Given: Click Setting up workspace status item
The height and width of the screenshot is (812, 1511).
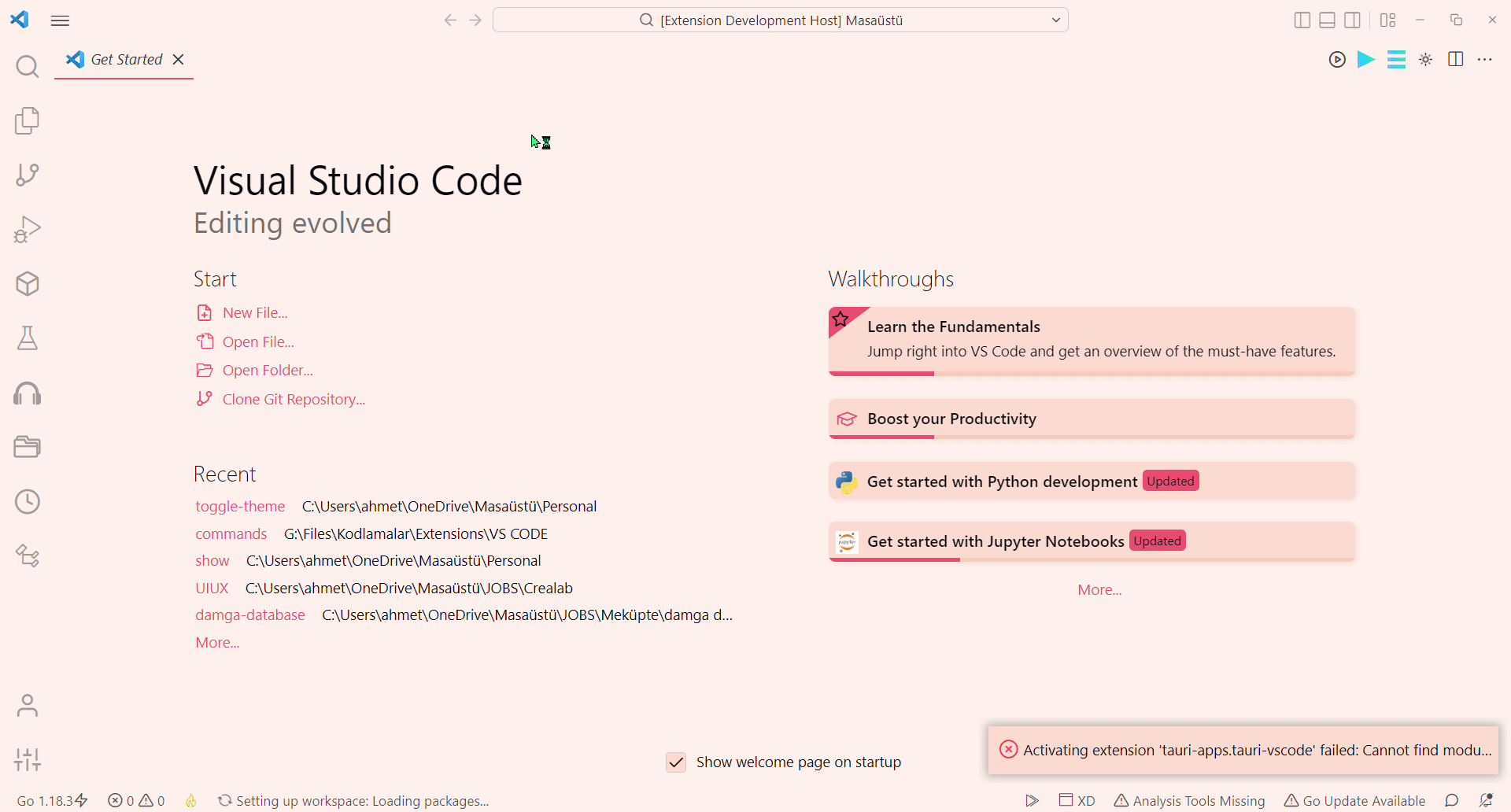Looking at the screenshot, I should (x=353, y=801).
